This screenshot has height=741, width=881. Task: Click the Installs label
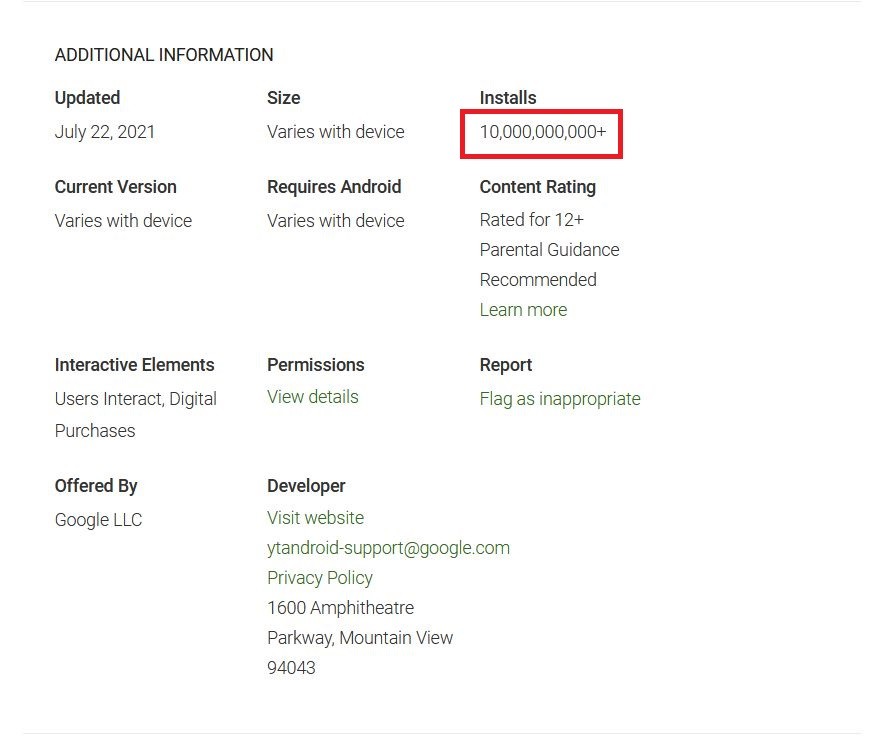pyautogui.click(x=508, y=98)
